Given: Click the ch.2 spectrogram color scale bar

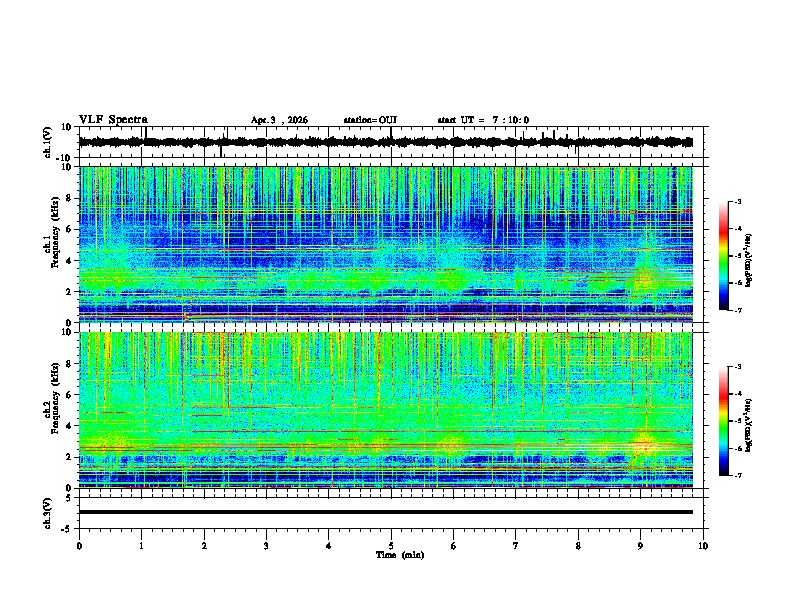Looking at the screenshot, I should (x=723, y=421).
